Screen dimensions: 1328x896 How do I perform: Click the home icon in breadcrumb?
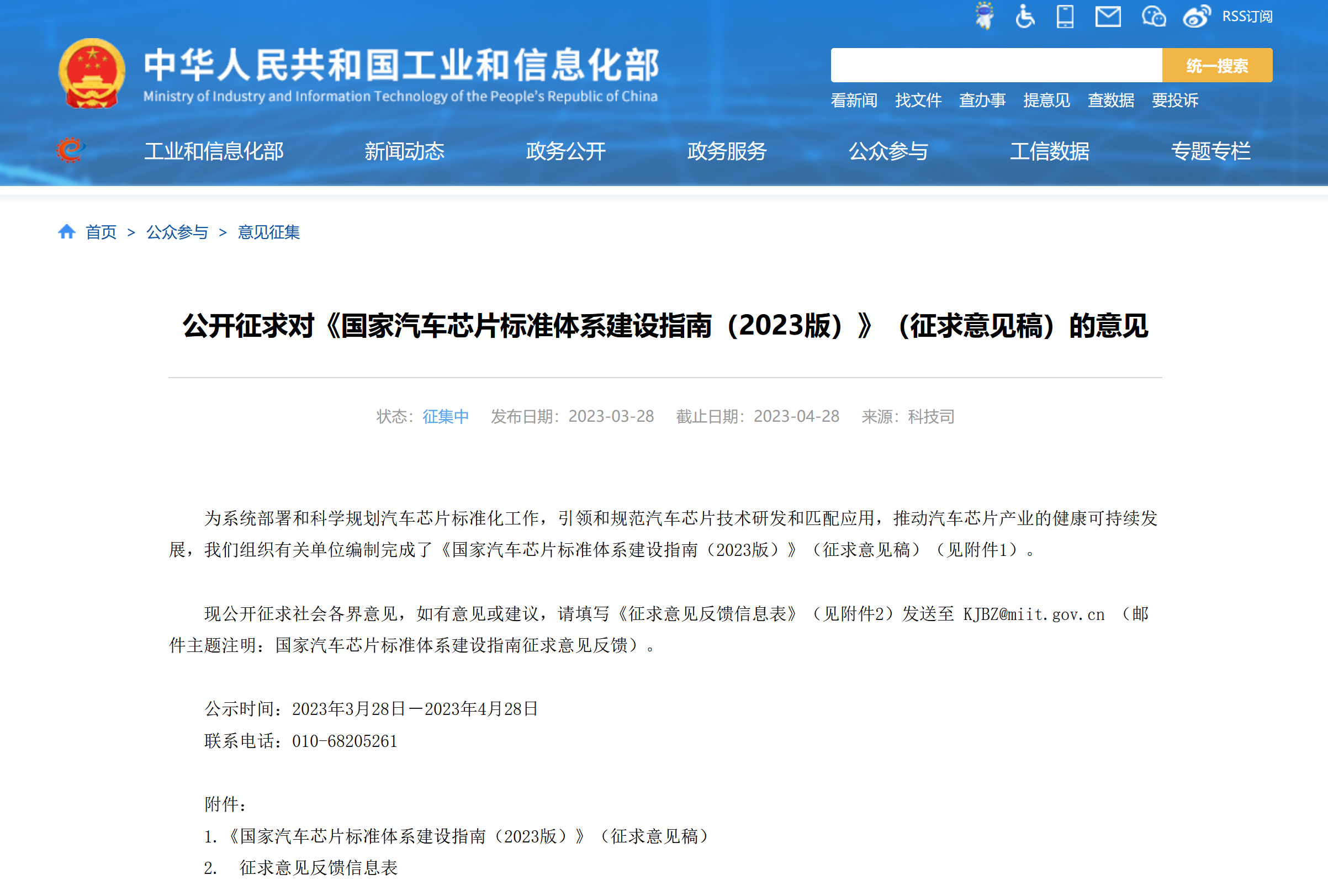coord(67,231)
